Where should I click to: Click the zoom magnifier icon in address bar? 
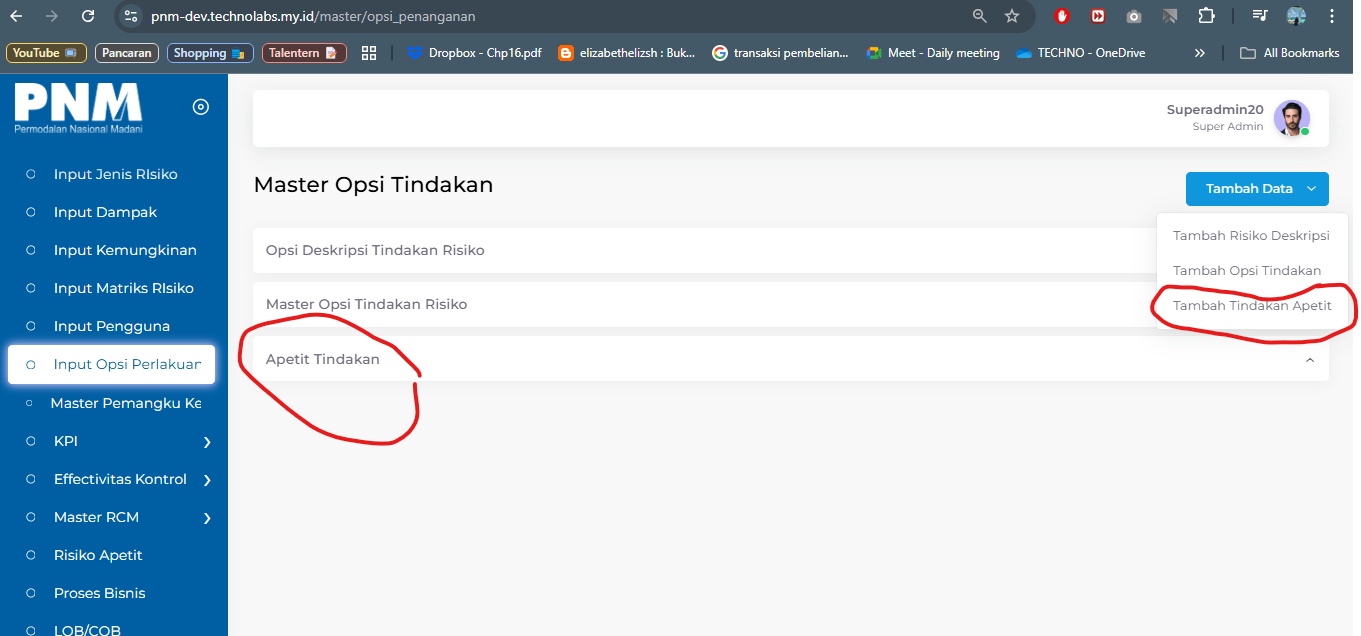[x=979, y=16]
